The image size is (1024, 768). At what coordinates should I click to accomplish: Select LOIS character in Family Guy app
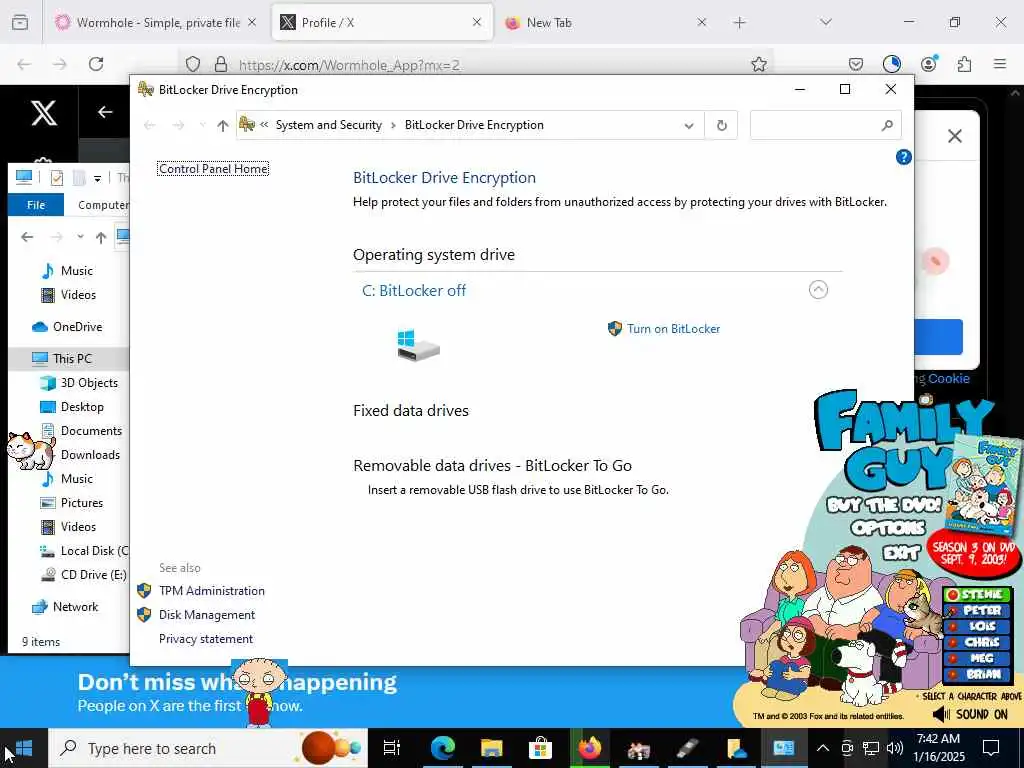coord(976,626)
